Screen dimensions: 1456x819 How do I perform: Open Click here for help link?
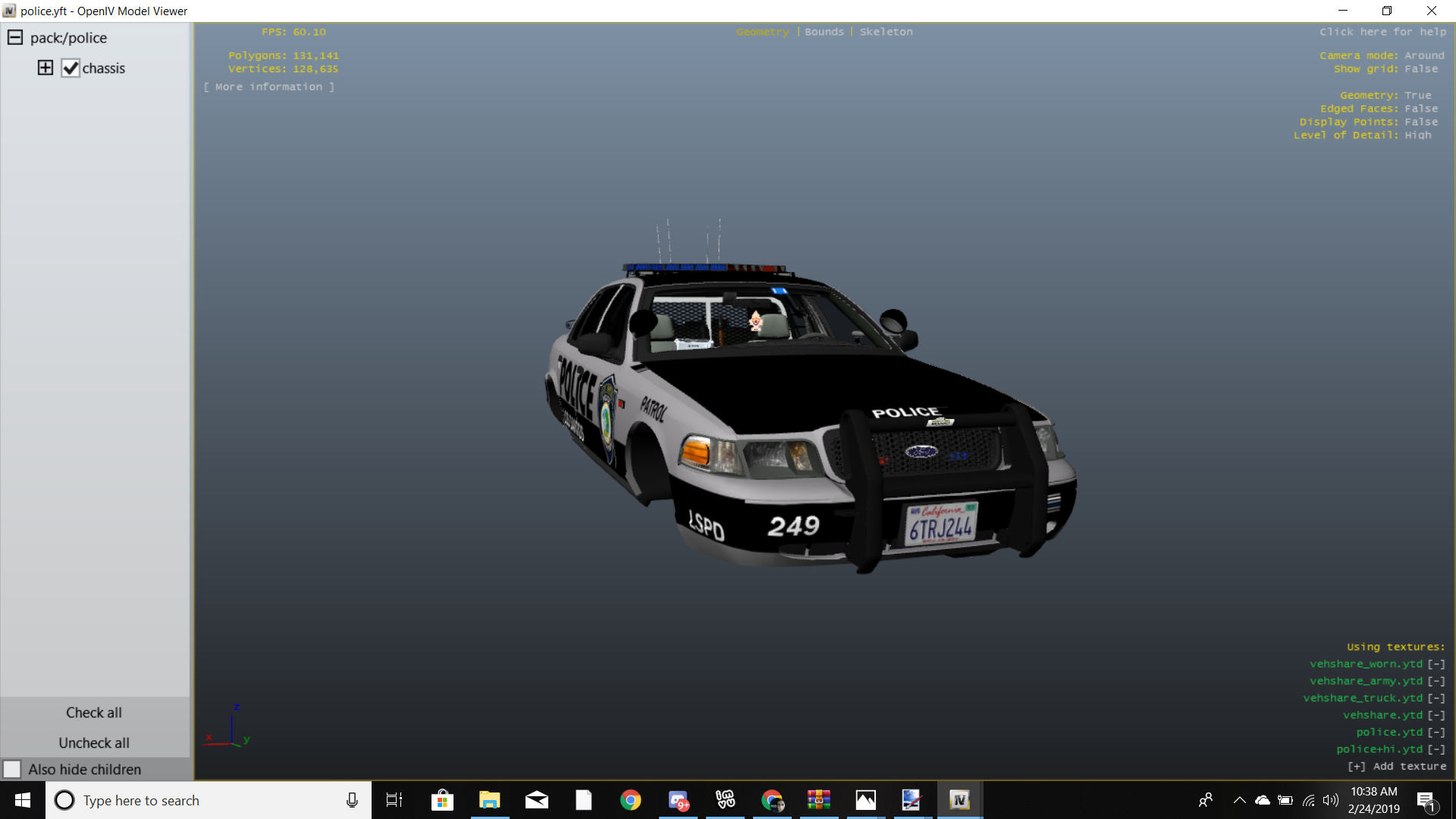pos(1382,32)
